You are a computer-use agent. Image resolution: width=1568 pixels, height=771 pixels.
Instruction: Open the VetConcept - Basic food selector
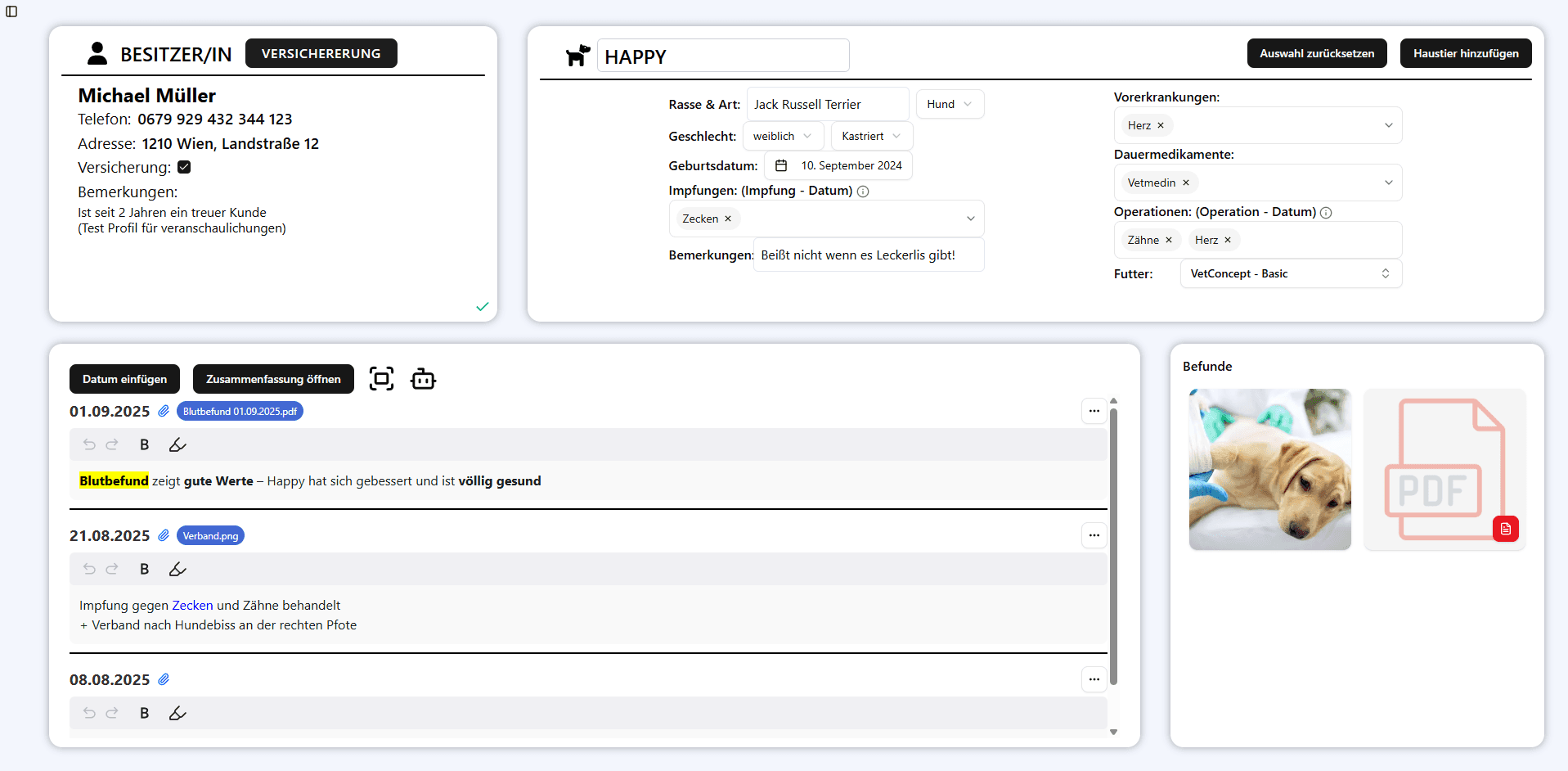click(x=1290, y=273)
